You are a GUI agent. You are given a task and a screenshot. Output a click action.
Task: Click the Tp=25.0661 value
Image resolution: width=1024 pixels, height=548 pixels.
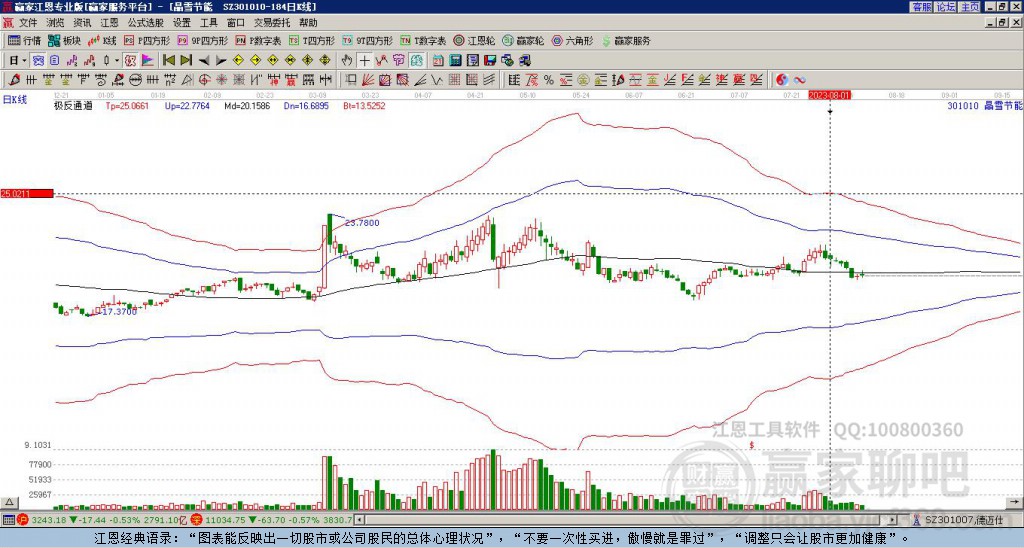pos(127,105)
